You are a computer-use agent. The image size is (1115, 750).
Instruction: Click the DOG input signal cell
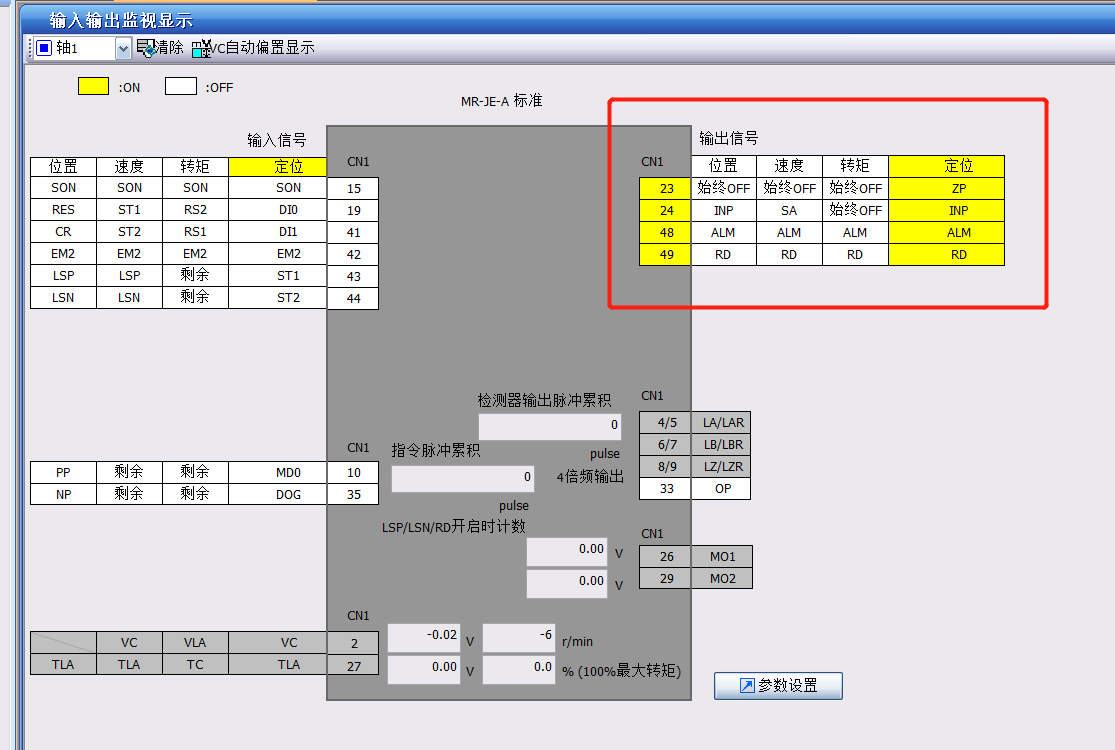(288, 494)
